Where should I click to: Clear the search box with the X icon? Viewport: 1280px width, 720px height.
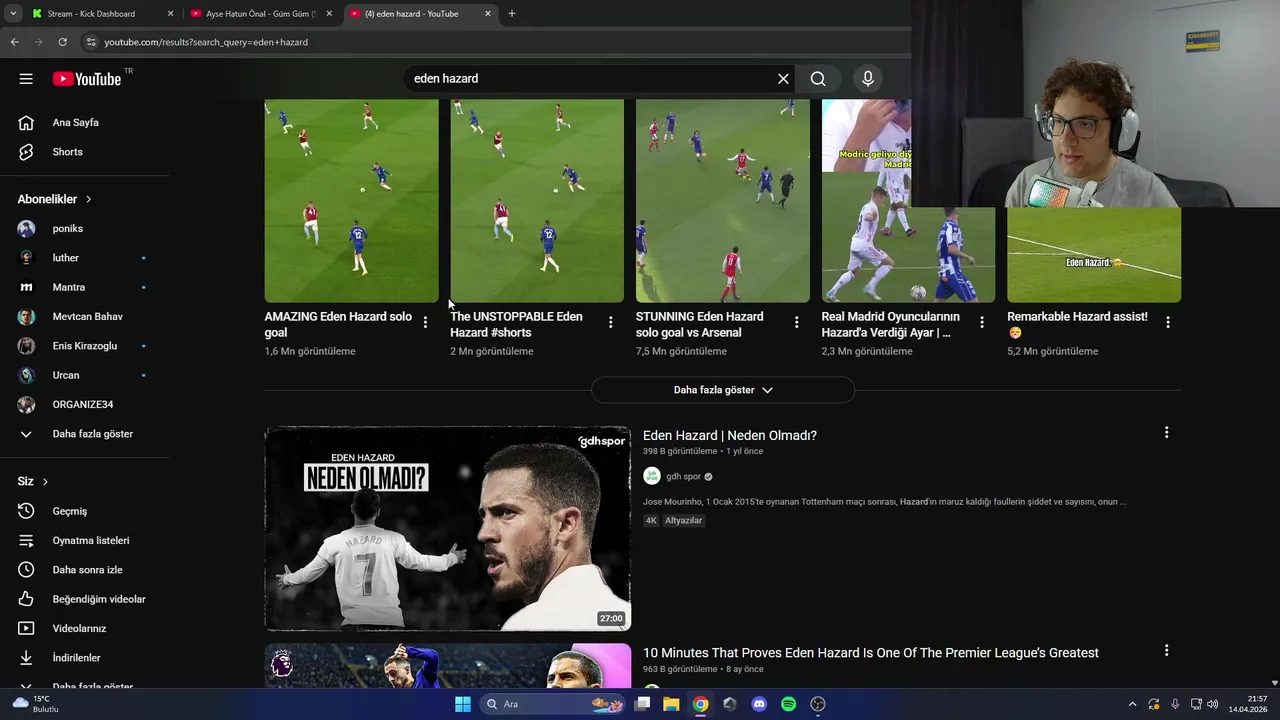tap(783, 79)
